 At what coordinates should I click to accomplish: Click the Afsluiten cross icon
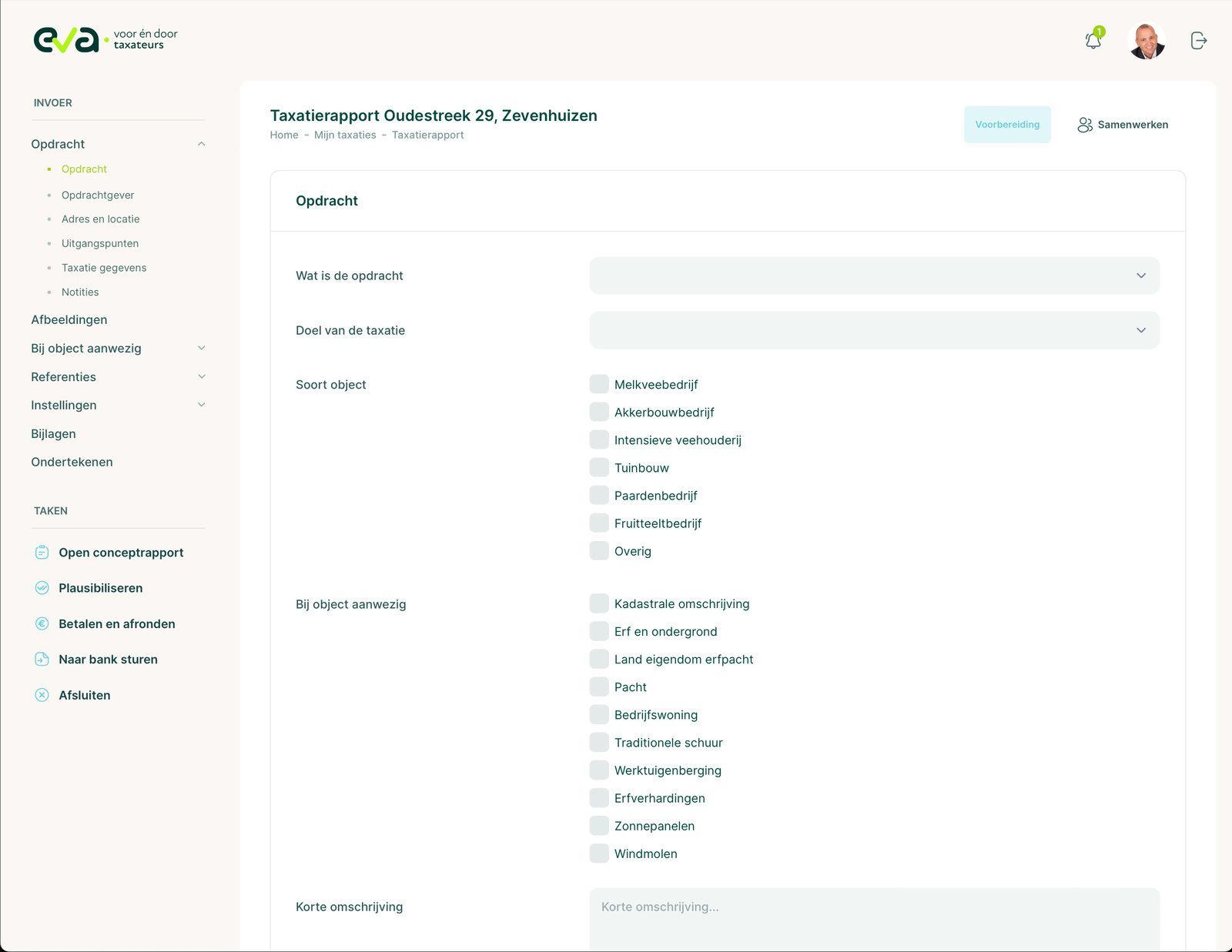click(x=42, y=695)
